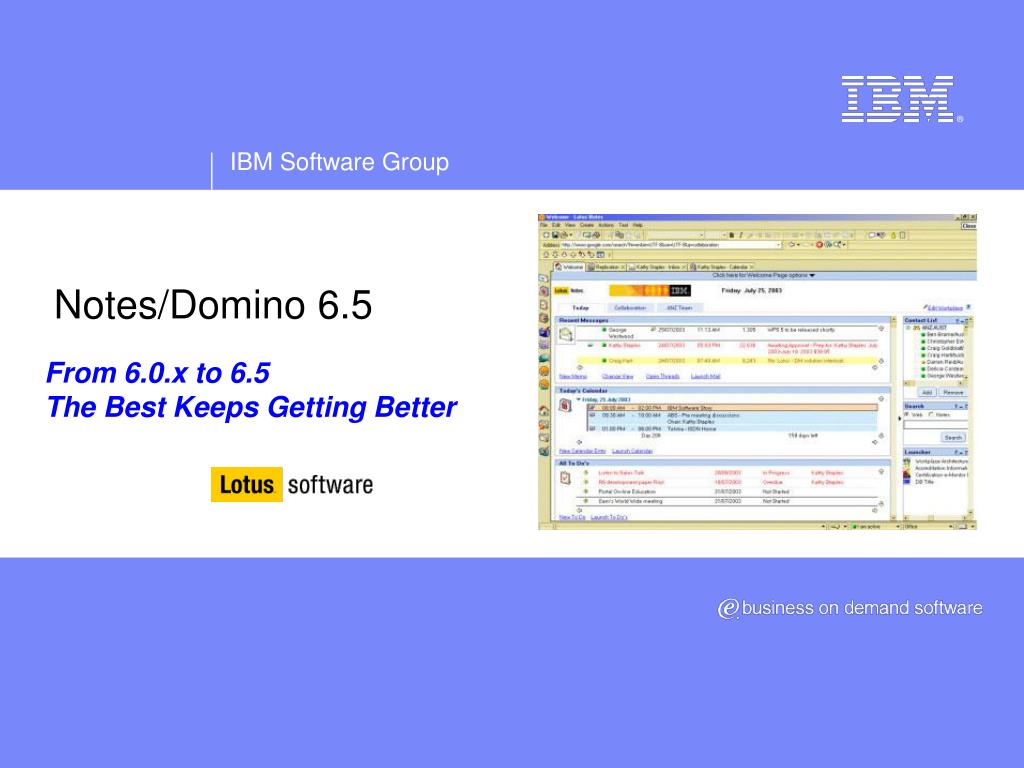Open the Help menu in Lotus Notes
This screenshot has width=1024, height=768.
point(638,225)
